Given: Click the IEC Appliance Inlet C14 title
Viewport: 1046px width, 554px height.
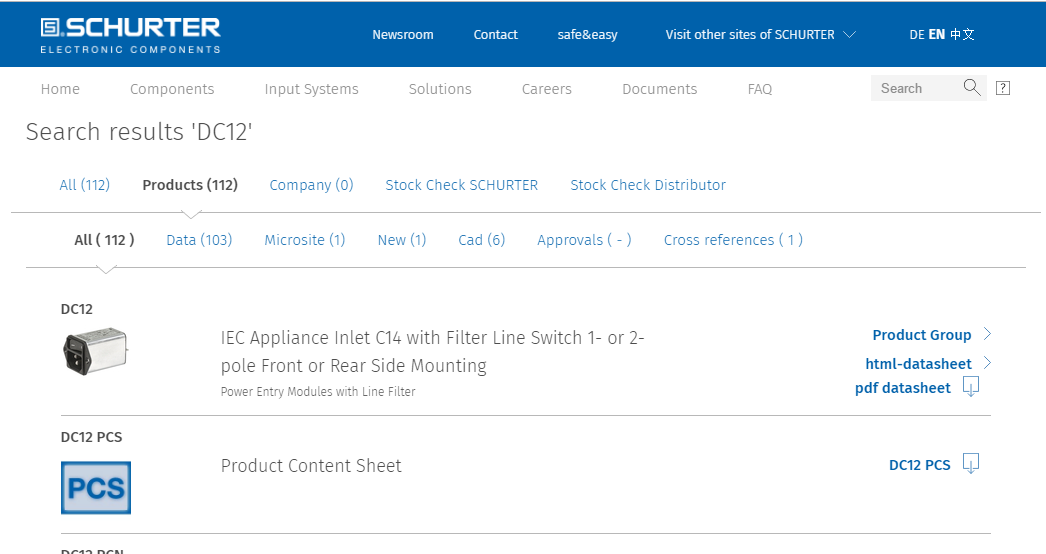Looking at the screenshot, I should point(432,352).
